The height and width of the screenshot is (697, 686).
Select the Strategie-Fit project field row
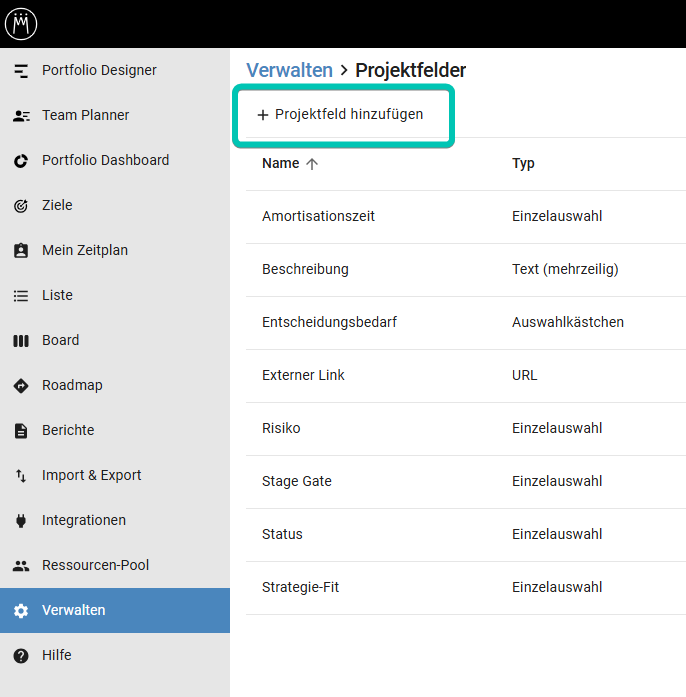click(x=300, y=588)
